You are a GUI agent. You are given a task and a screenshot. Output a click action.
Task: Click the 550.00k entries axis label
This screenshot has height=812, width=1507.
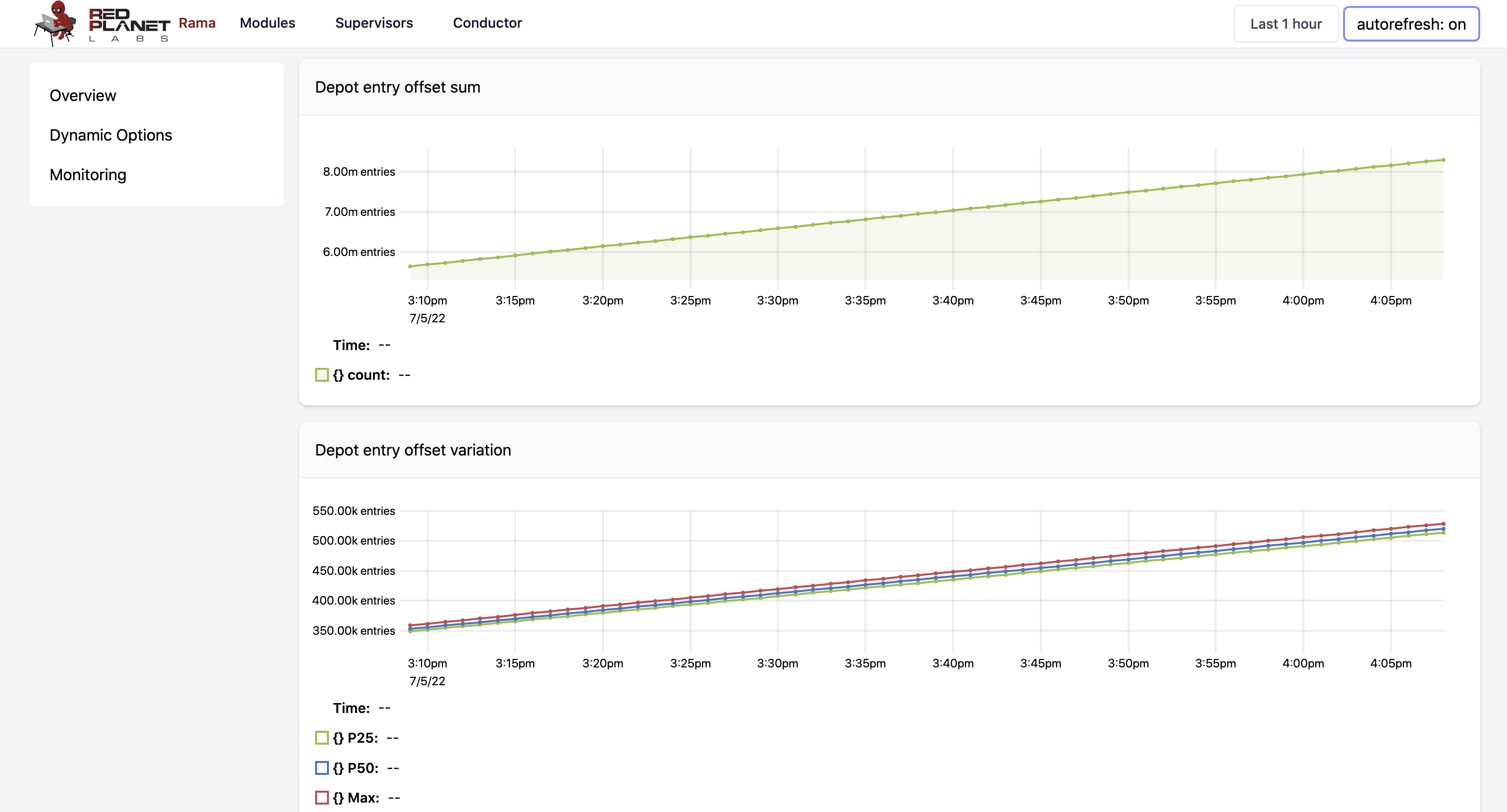coord(354,511)
